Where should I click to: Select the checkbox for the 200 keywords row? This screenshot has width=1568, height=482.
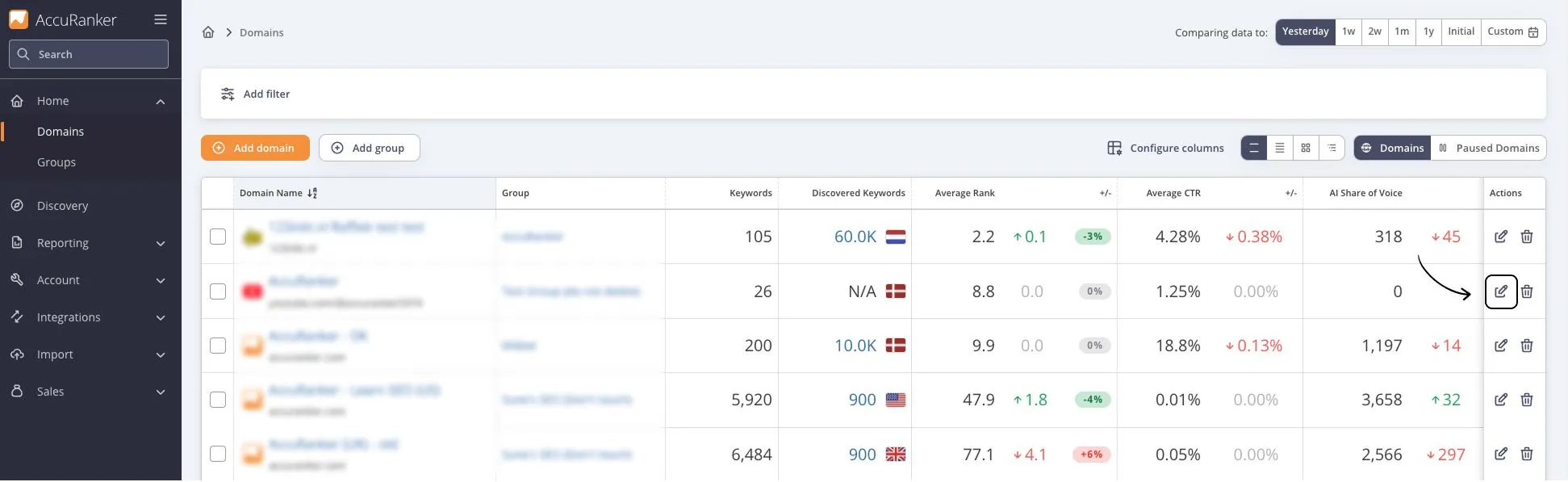tap(218, 346)
